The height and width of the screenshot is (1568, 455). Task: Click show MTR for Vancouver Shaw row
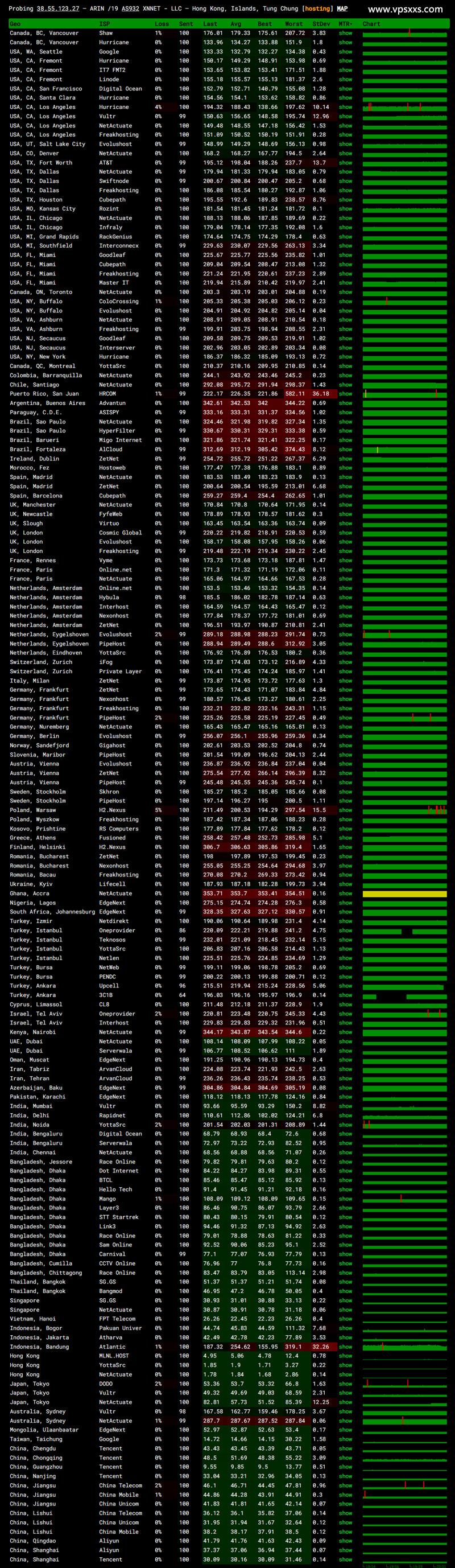345,33
